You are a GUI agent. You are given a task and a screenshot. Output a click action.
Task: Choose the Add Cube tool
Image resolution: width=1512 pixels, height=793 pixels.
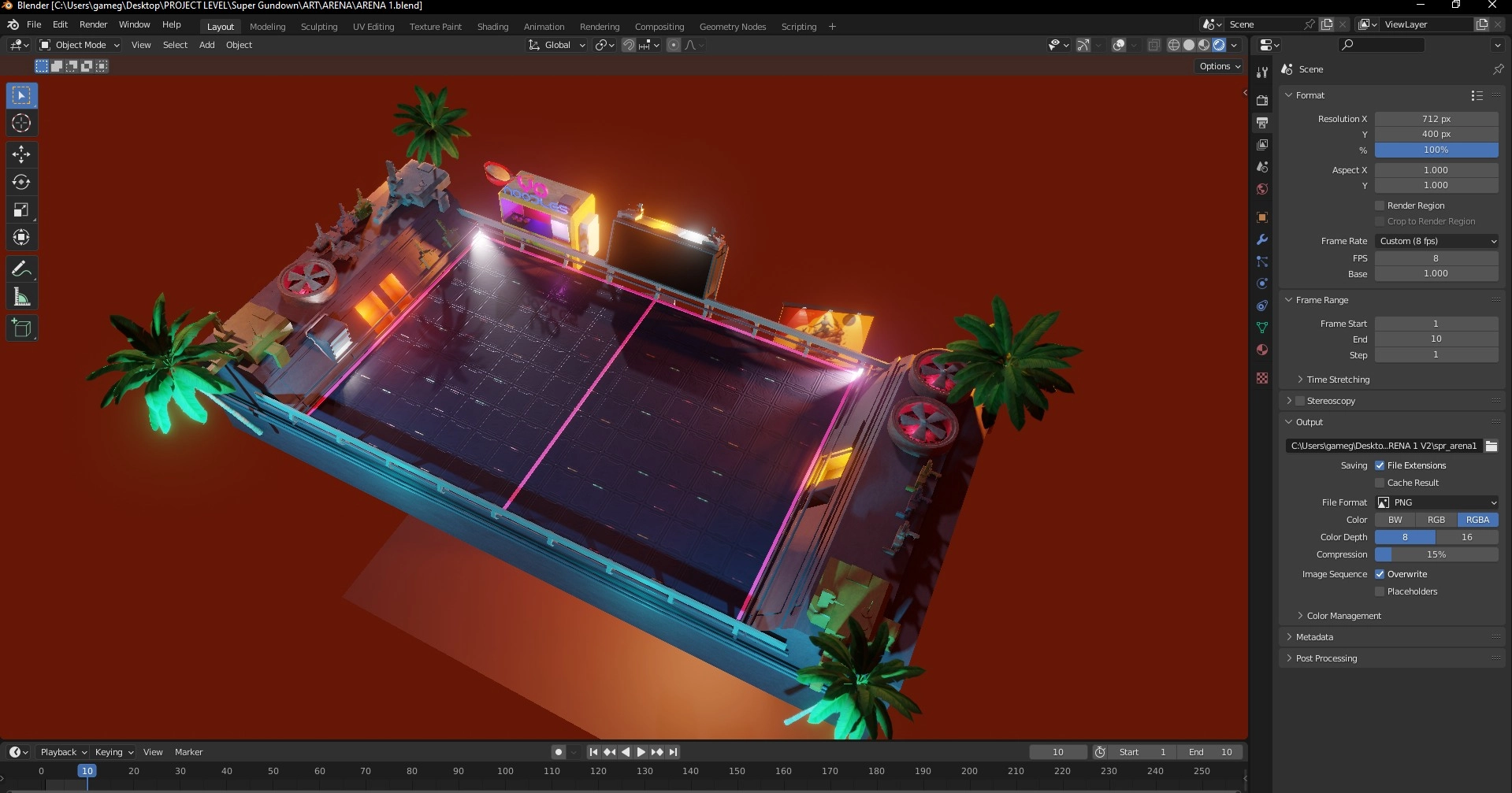coord(21,328)
